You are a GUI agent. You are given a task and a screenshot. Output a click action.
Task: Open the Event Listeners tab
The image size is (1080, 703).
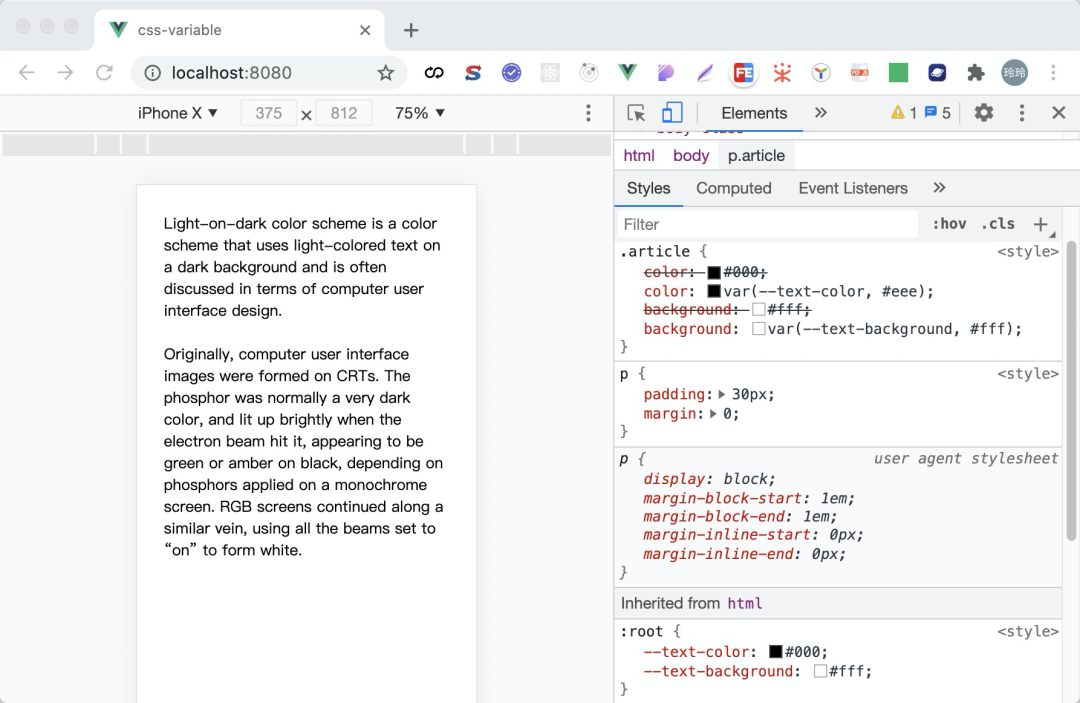853,188
